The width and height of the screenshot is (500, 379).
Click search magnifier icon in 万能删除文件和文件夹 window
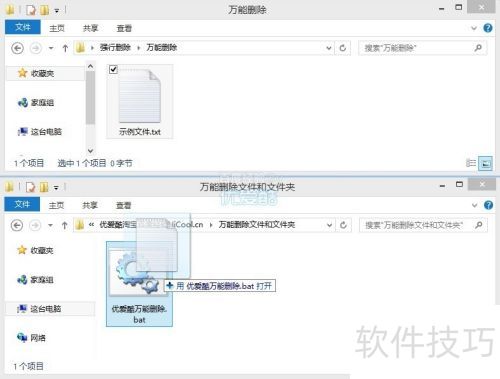click(479, 225)
